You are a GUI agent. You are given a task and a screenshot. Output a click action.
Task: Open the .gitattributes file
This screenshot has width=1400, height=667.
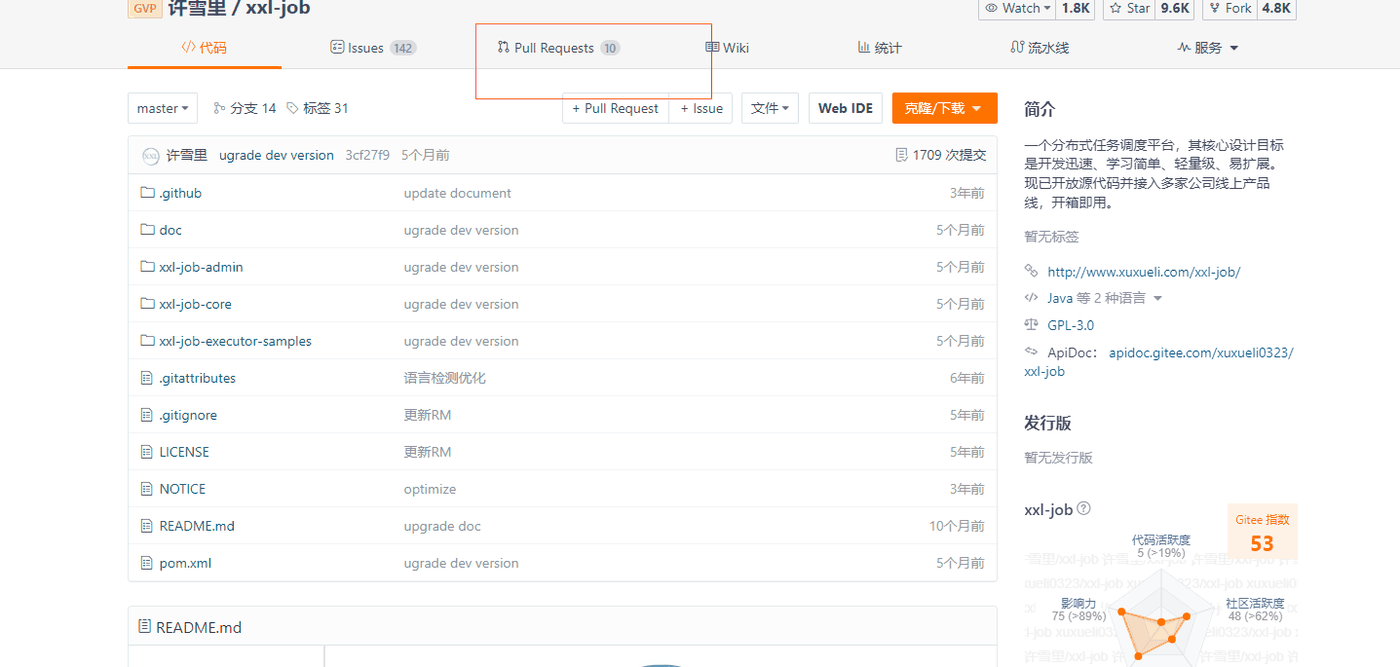coord(197,378)
